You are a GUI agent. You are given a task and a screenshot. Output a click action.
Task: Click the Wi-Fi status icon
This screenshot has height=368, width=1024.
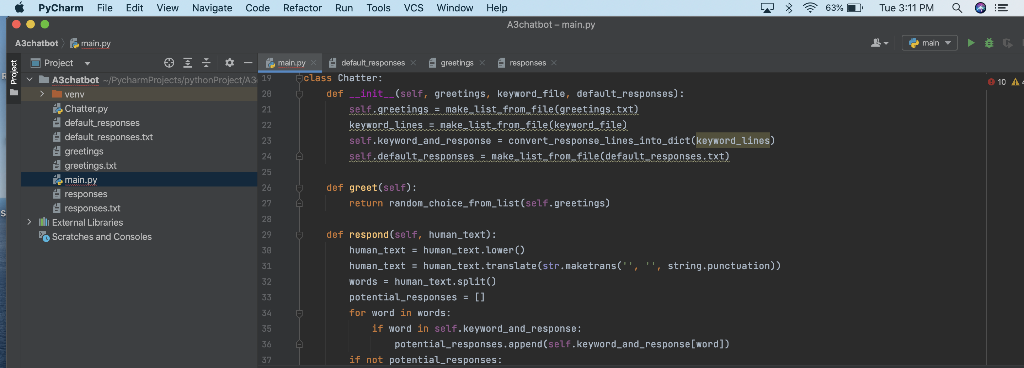pos(810,8)
